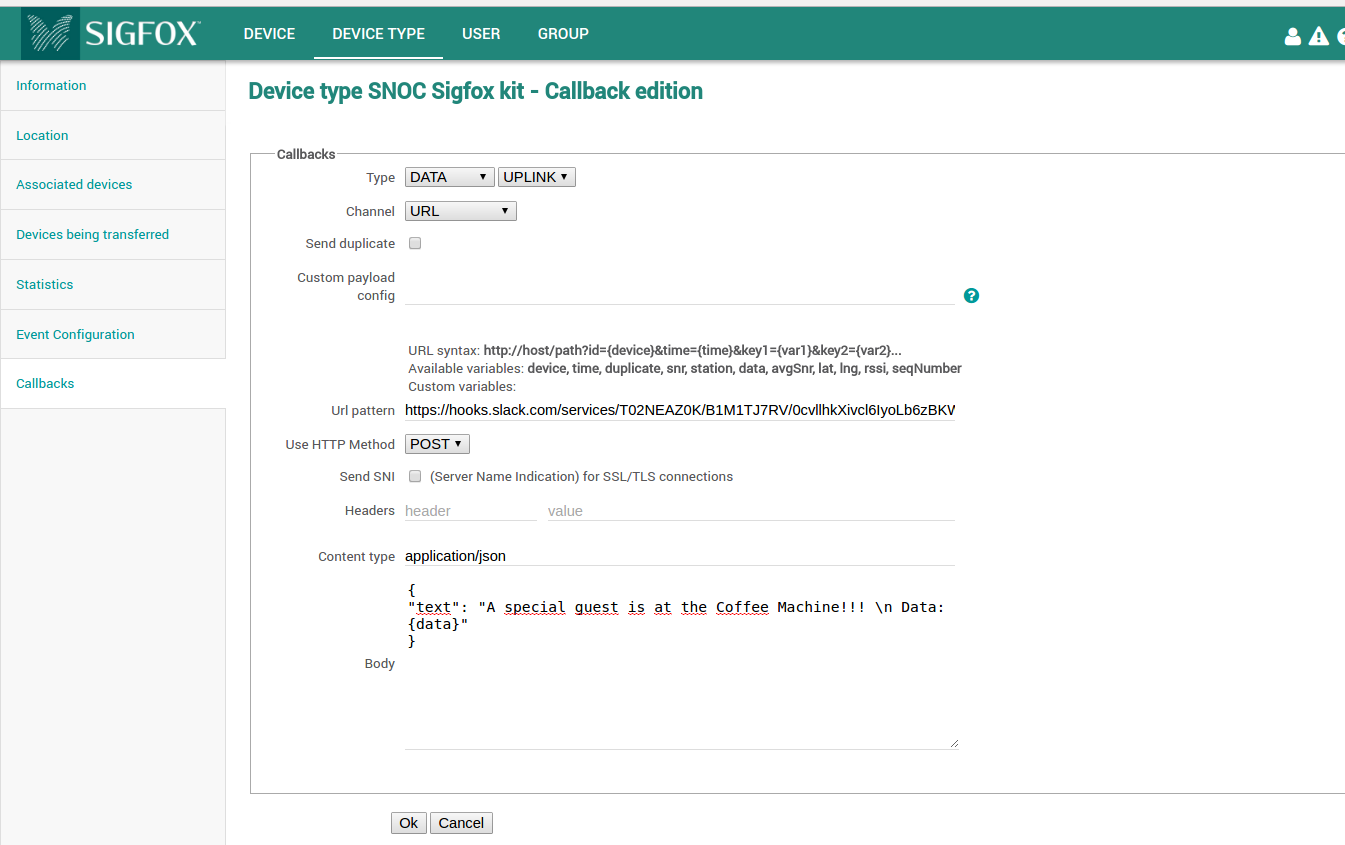Image resolution: width=1345 pixels, height=845 pixels.
Task: Open the user profile icon
Action: coord(1293,36)
